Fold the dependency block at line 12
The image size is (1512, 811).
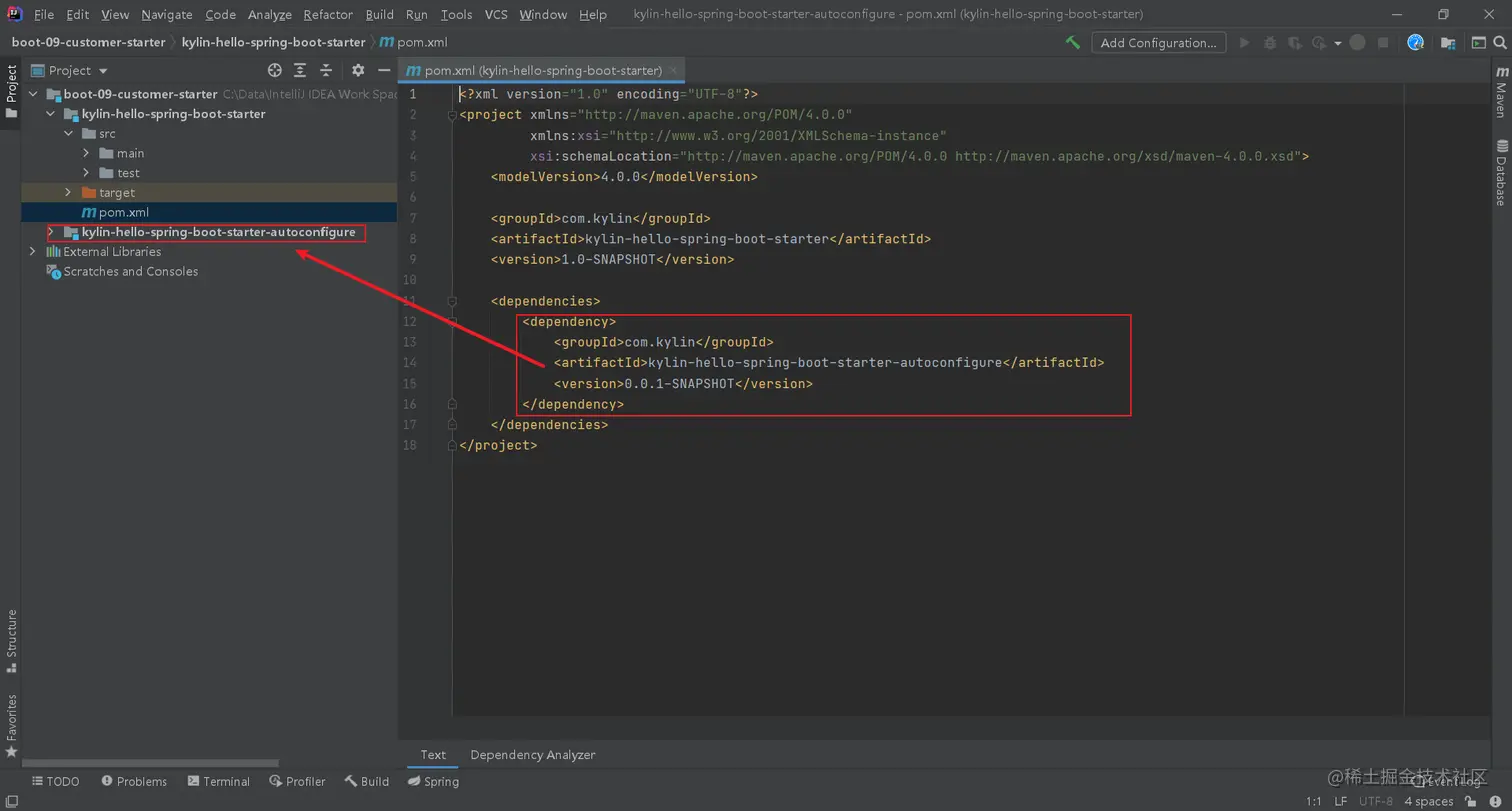(x=452, y=322)
